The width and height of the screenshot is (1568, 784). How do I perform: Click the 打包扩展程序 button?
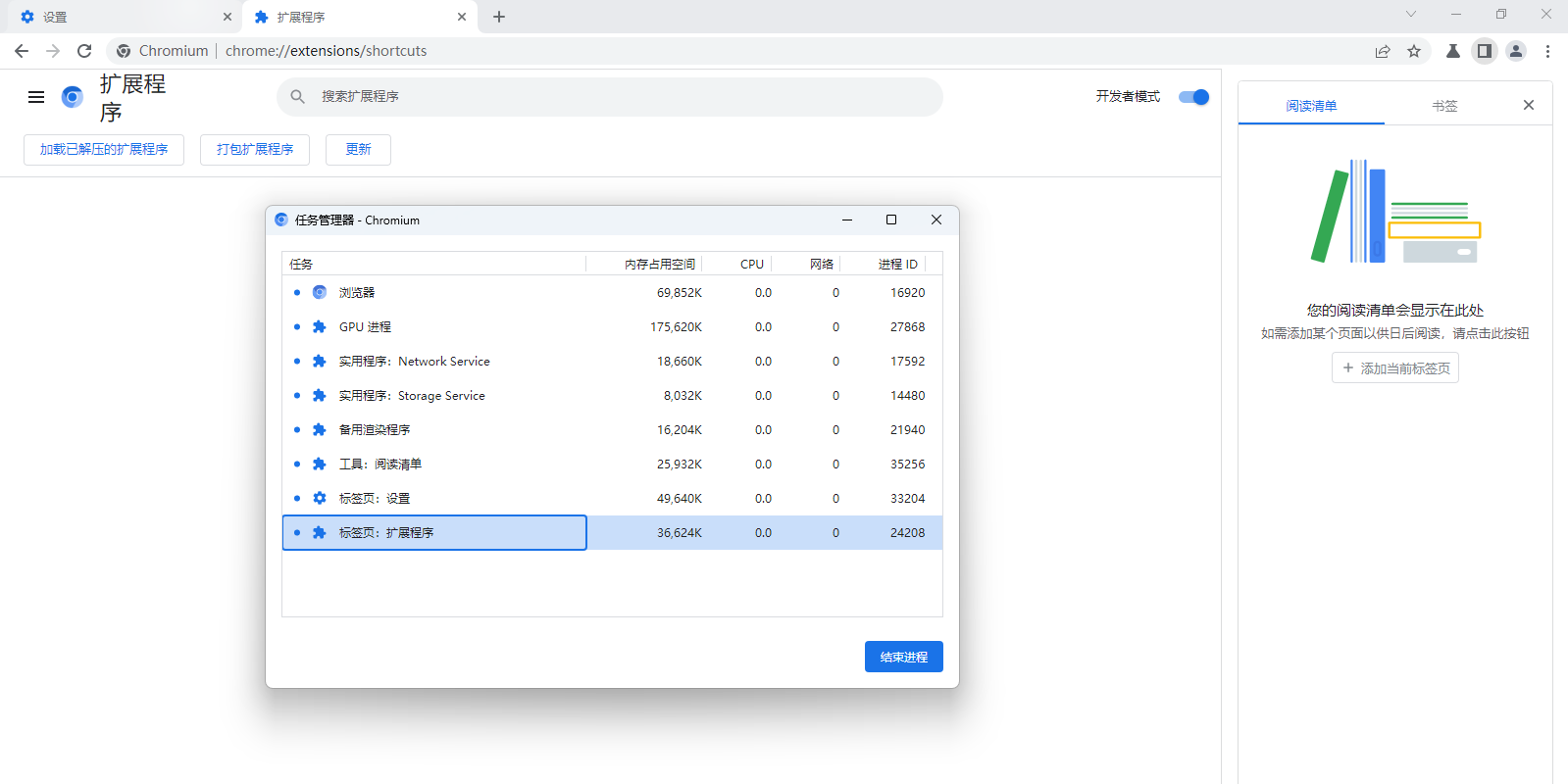point(255,150)
